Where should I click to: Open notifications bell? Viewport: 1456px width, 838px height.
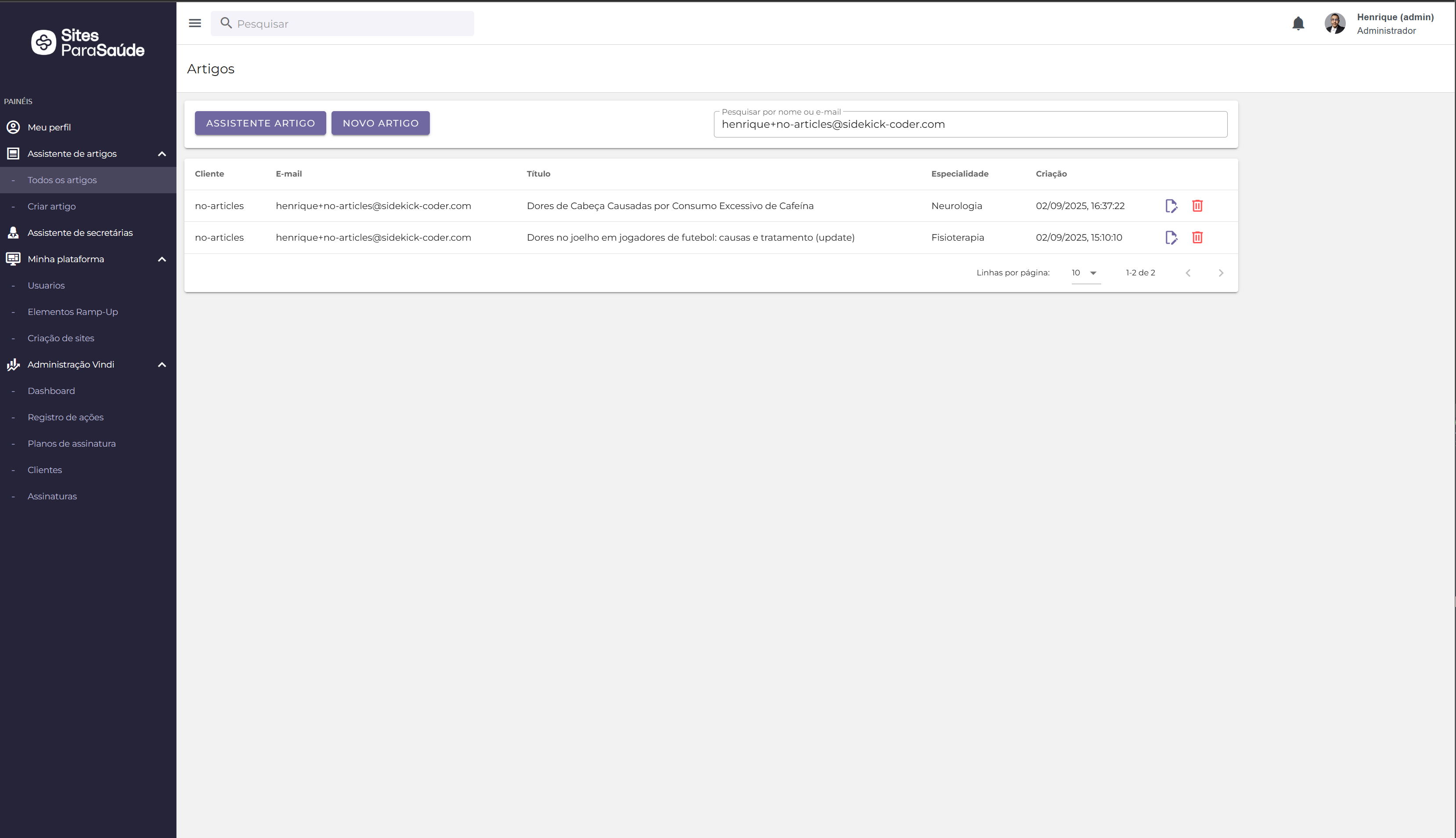pyautogui.click(x=1298, y=24)
